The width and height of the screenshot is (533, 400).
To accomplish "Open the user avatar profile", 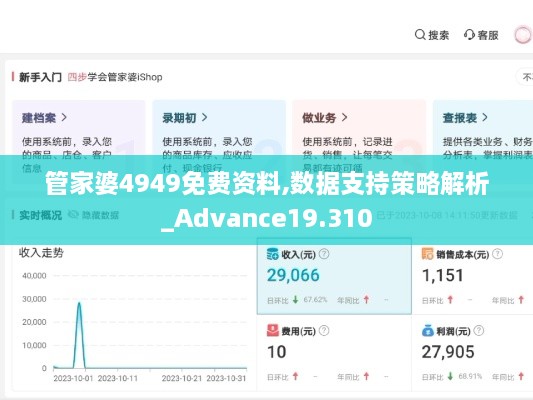I will tap(522, 35).
